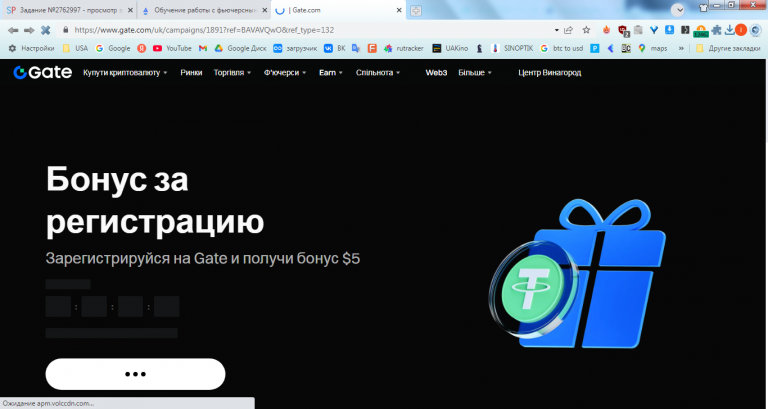This screenshot has width=768, height=409.
Task: Expand the Купити криптовалюту menu
Action: click(125, 72)
